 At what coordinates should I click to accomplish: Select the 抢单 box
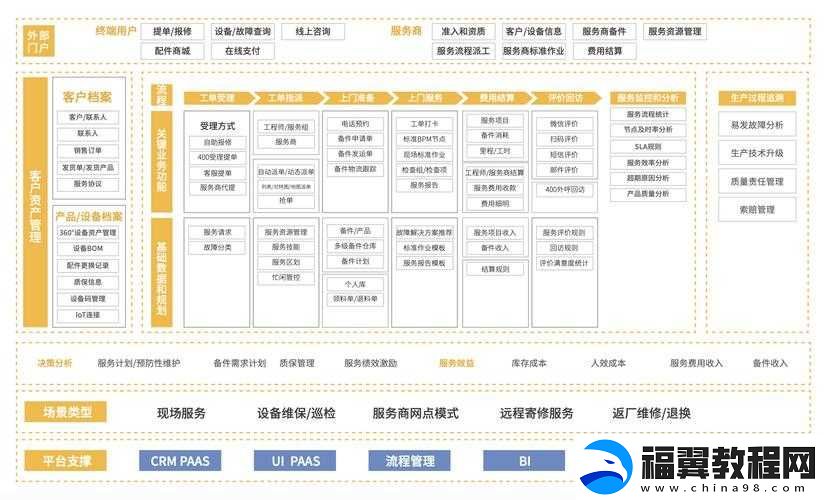coord(286,201)
